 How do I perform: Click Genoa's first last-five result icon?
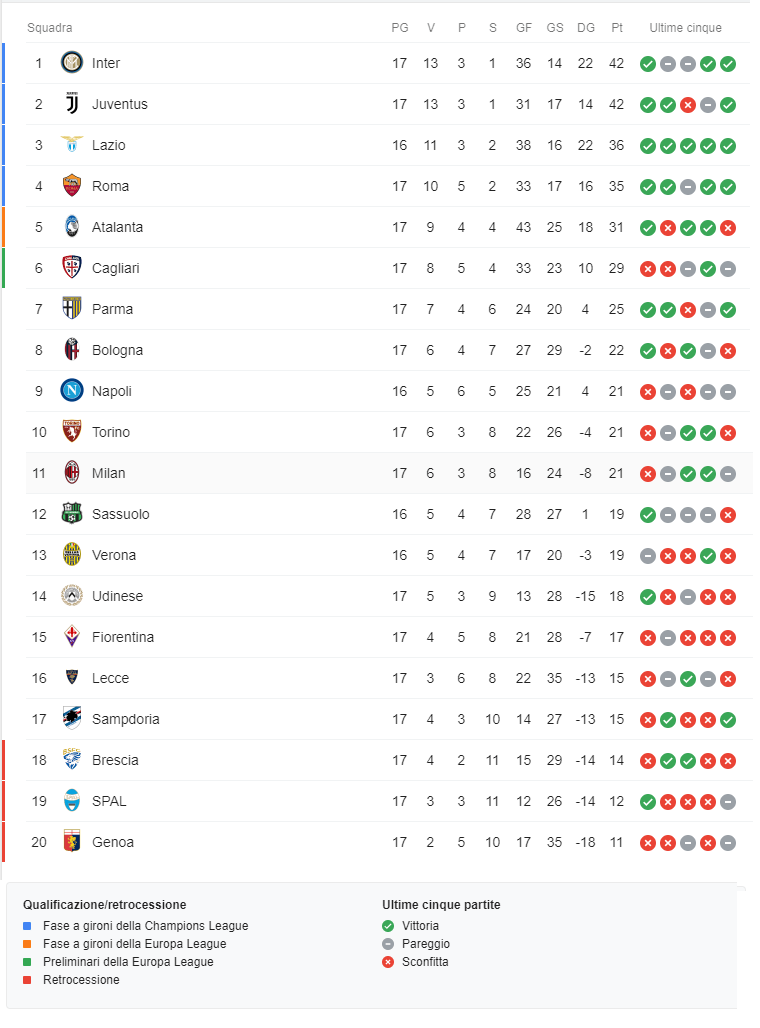[x=648, y=843]
